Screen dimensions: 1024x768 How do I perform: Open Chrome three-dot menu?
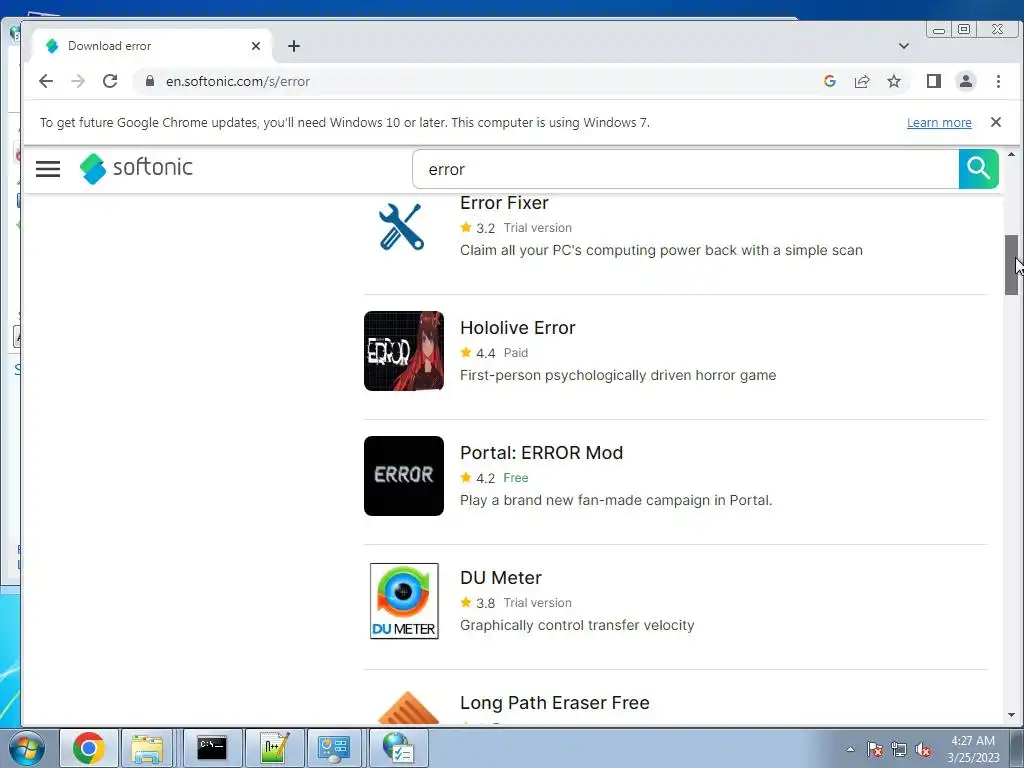pyautogui.click(x=999, y=81)
